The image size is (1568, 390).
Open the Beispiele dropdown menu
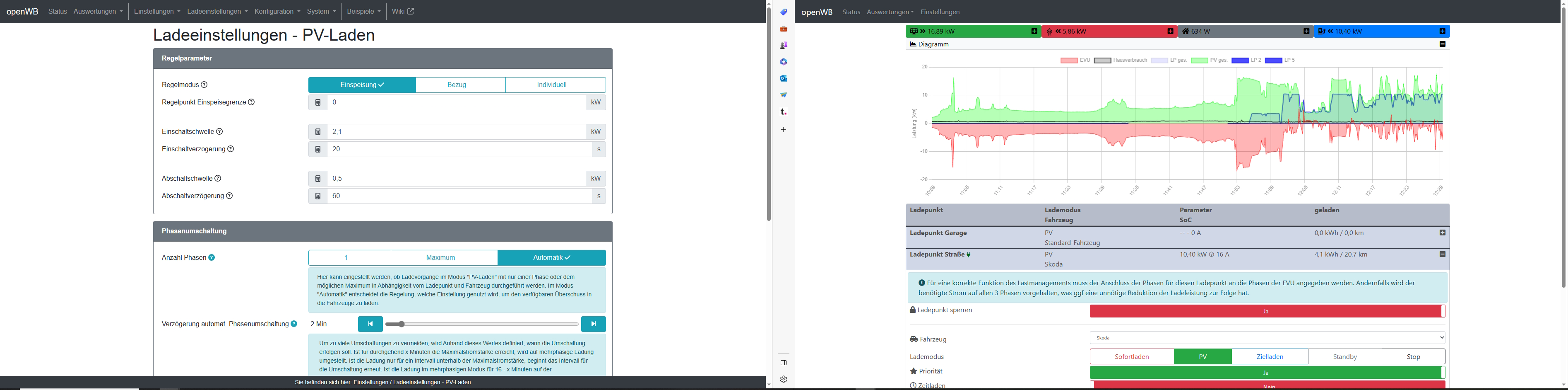pos(364,12)
